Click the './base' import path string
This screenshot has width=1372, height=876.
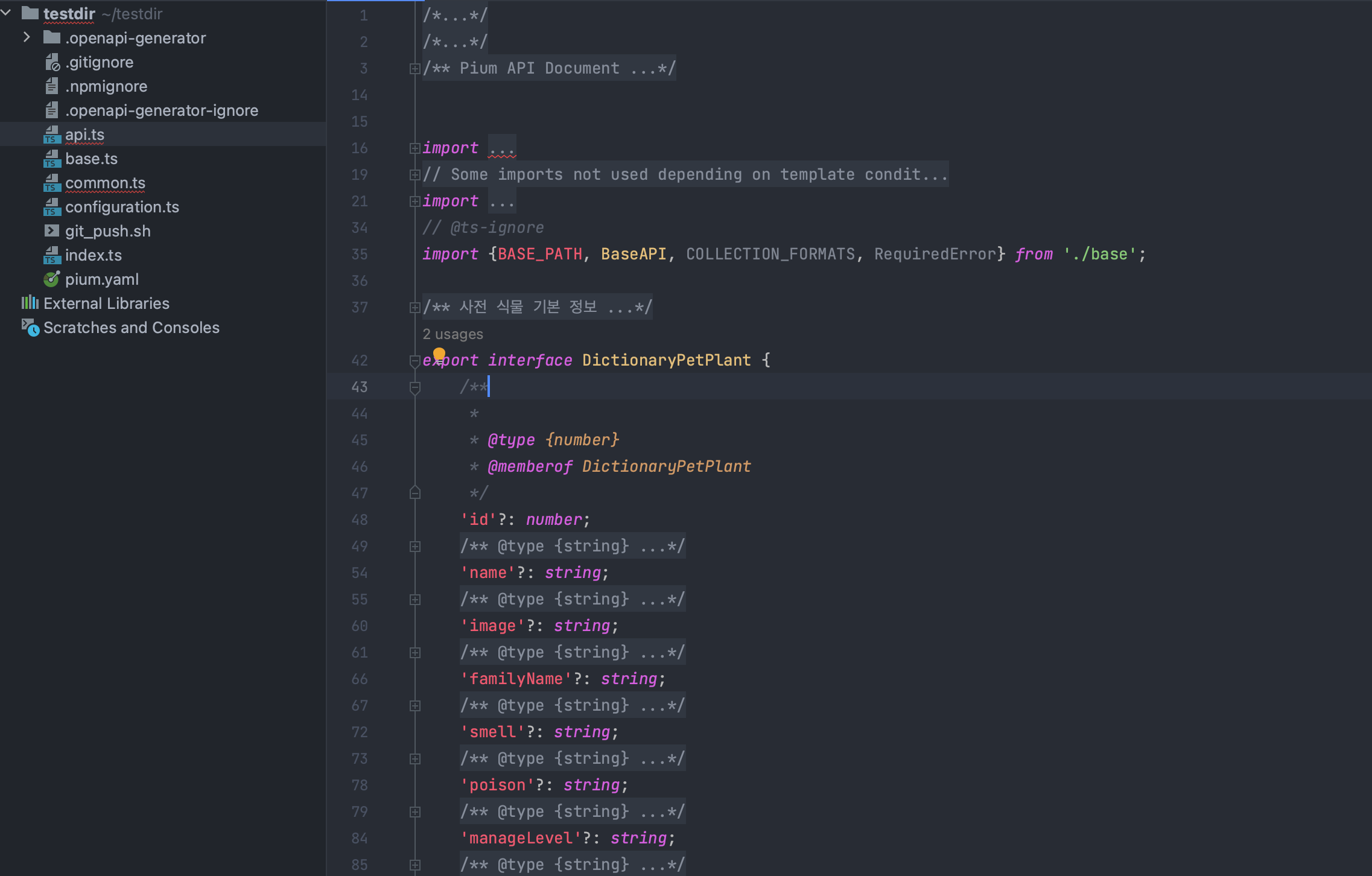click(x=1099, y=254)
